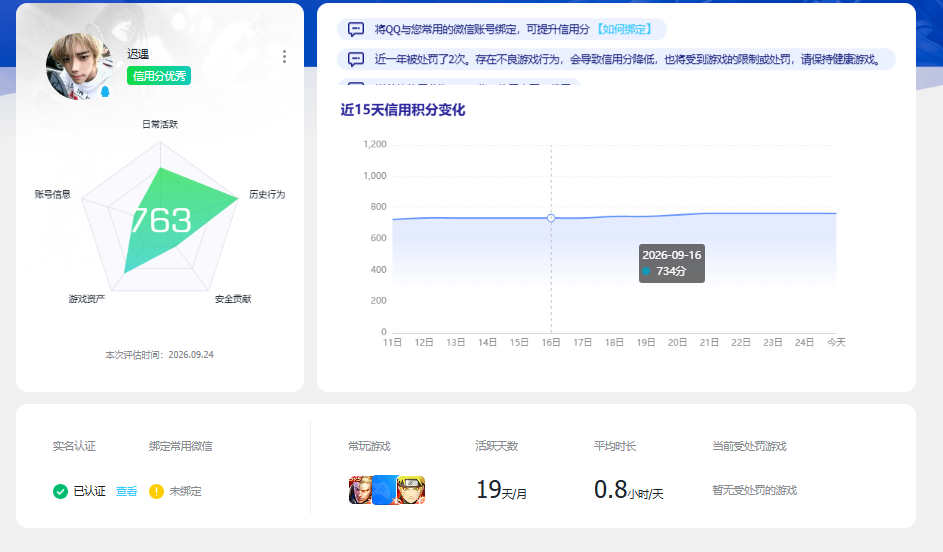Click the 0.8小时/天 average duration value
The width and height of the screenshot is (943, 552).
628,490
